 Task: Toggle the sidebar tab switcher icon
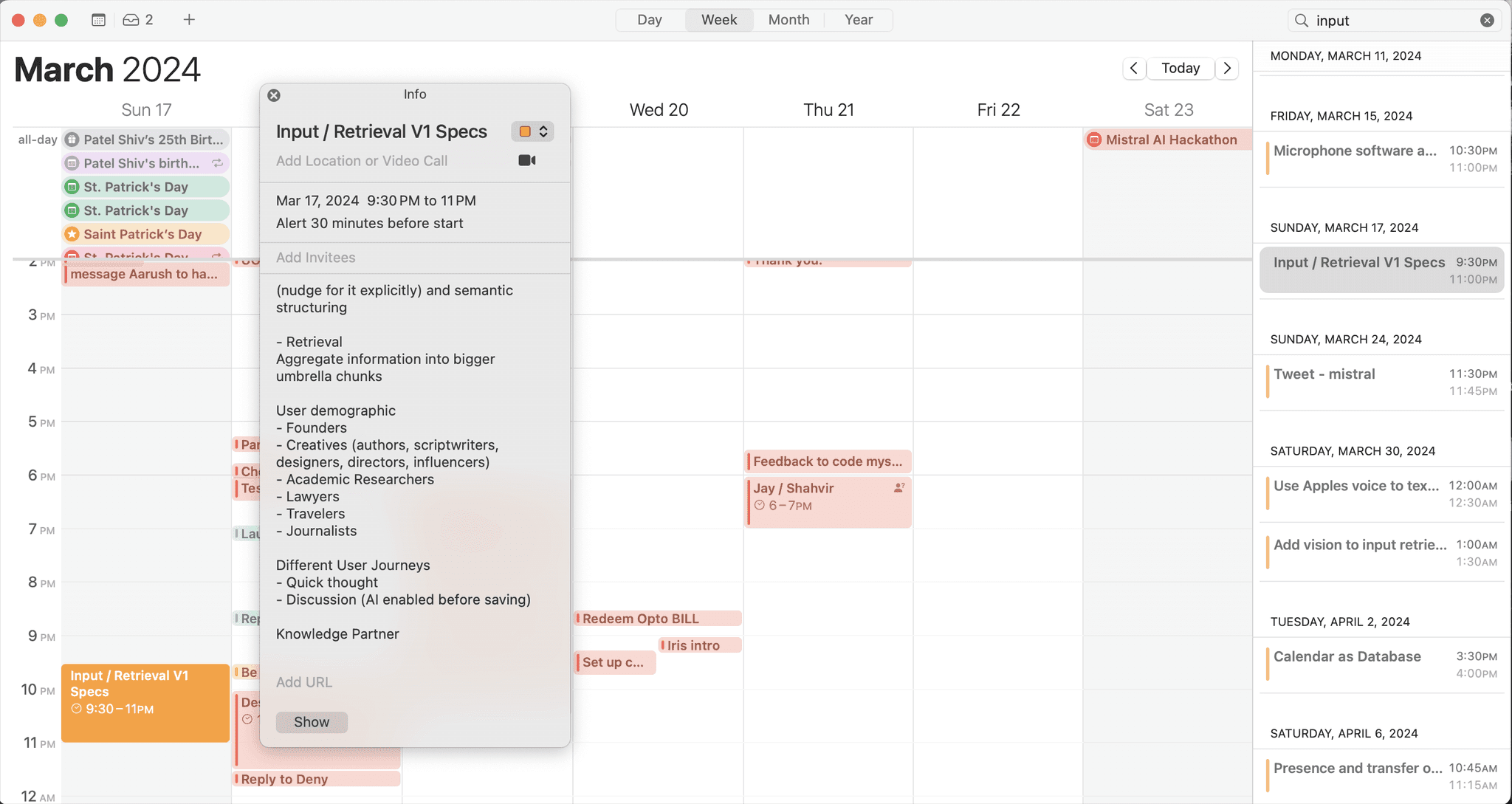pos(98,19)
